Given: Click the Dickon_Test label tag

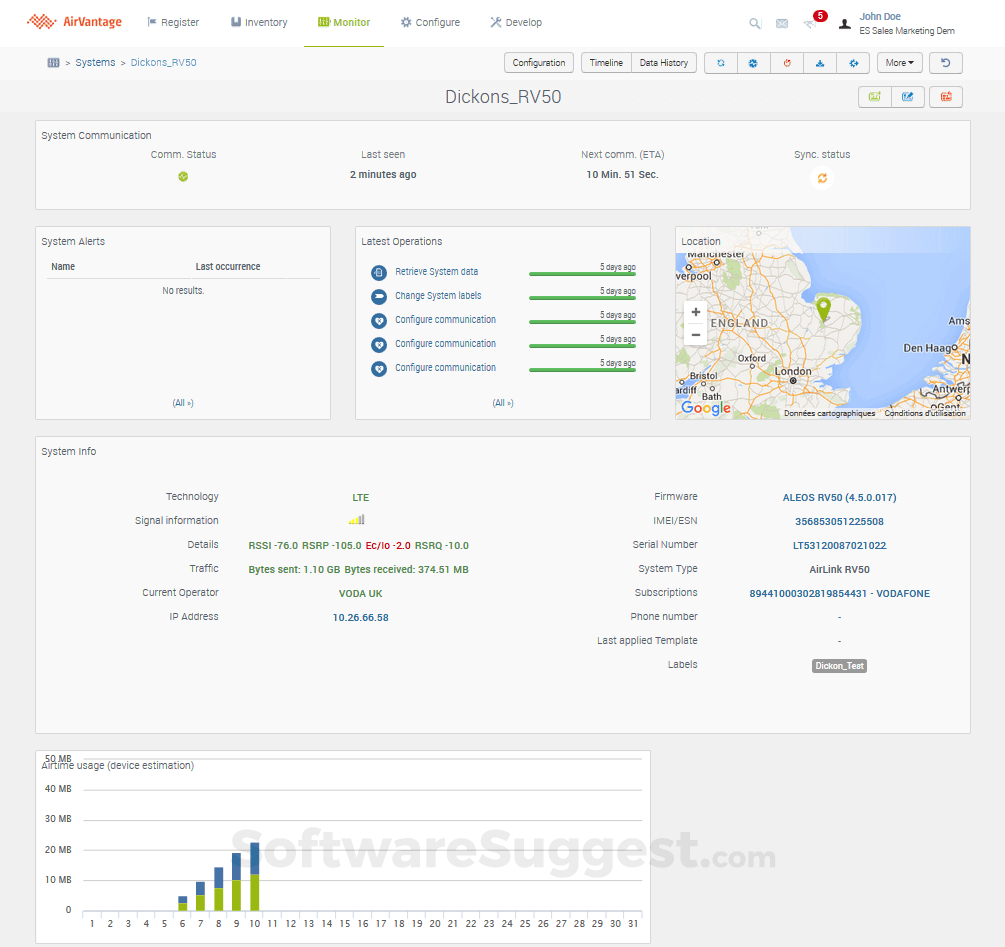Looking at the screenshot, I should 839,665.
